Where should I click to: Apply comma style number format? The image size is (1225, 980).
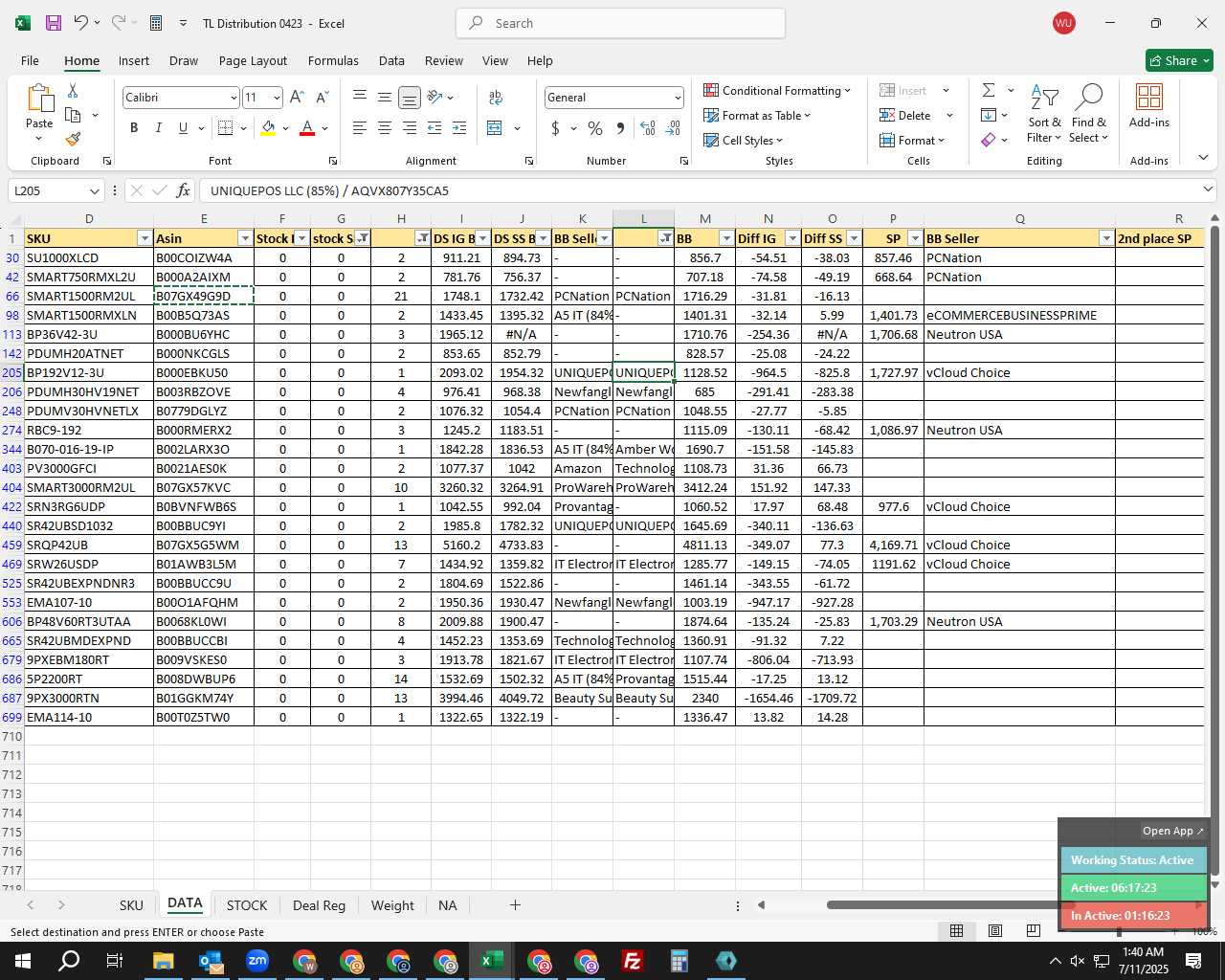(x=621, y=128)
